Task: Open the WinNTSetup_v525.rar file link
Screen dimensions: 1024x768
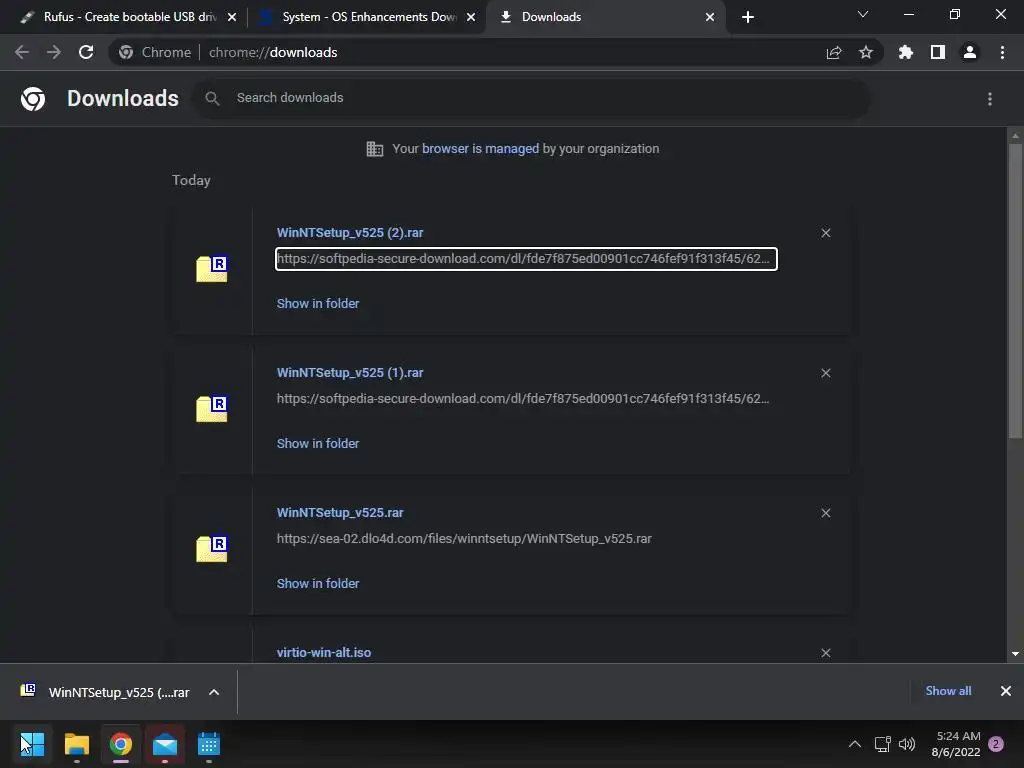Action: 340,513
